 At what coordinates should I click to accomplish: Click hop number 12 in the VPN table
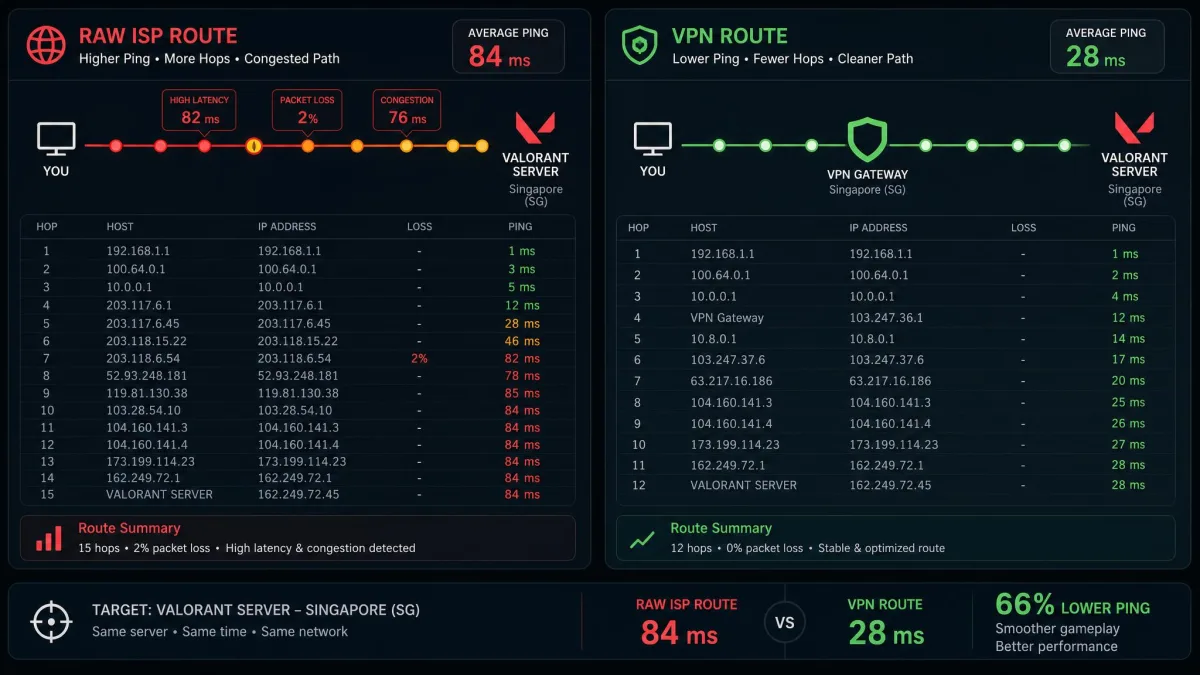pyautogui.click(x=638, y=485)
